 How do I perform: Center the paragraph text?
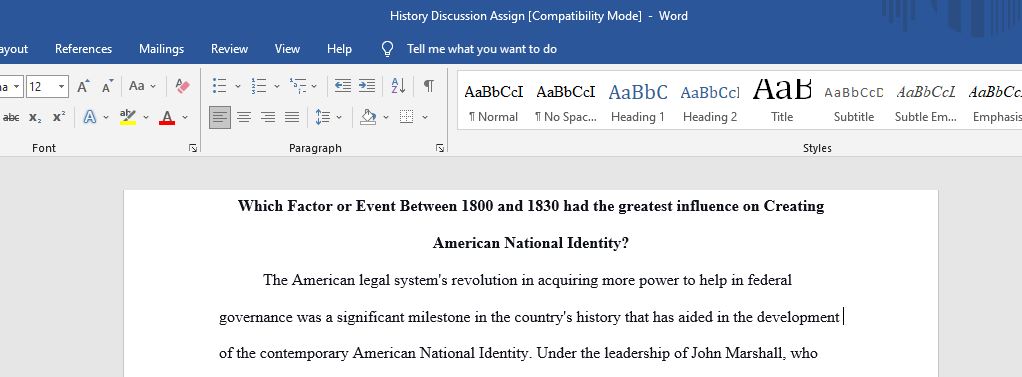244,117
